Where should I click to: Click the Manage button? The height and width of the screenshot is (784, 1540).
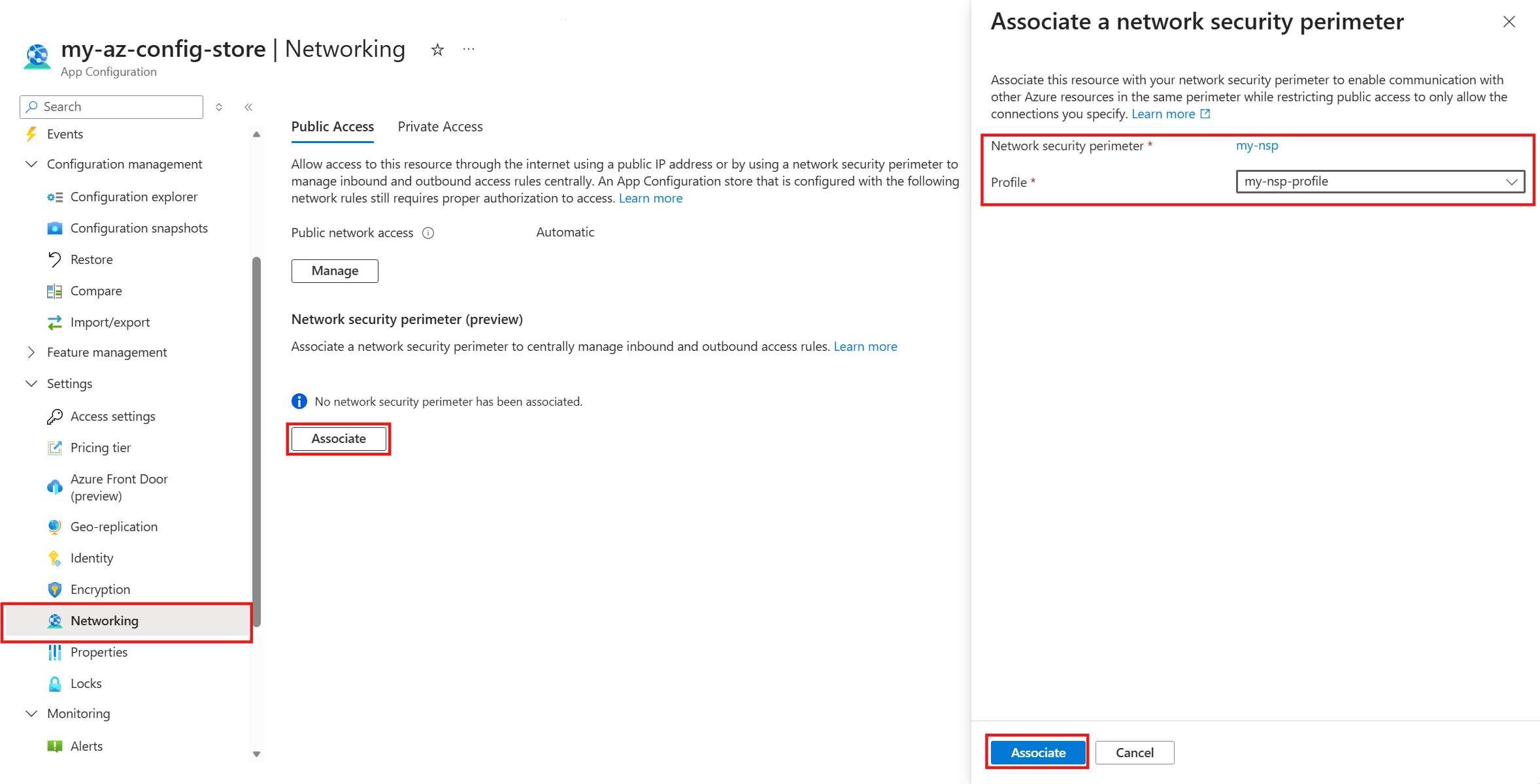335,271
